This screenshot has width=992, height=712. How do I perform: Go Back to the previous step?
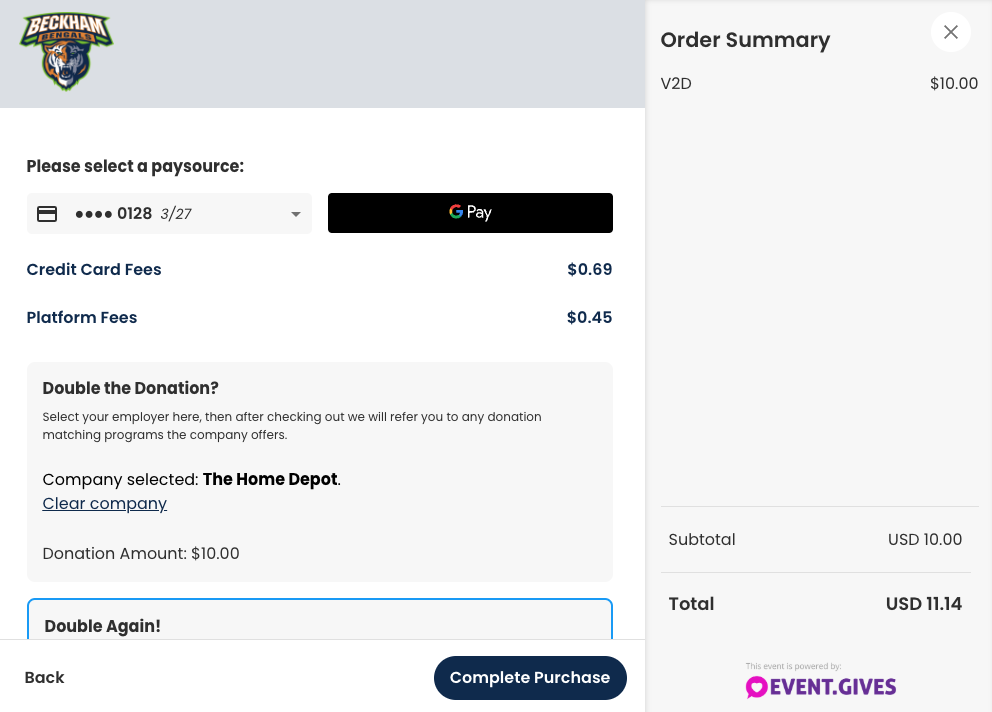(x=44, y=677)
